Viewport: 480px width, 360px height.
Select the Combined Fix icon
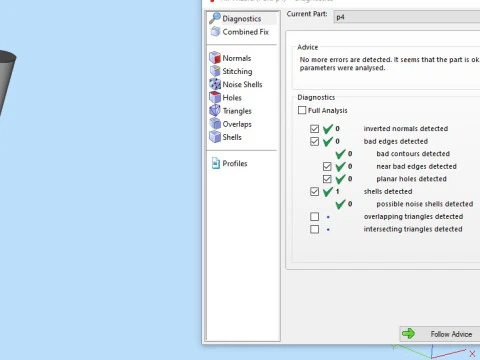click(215, 32)
